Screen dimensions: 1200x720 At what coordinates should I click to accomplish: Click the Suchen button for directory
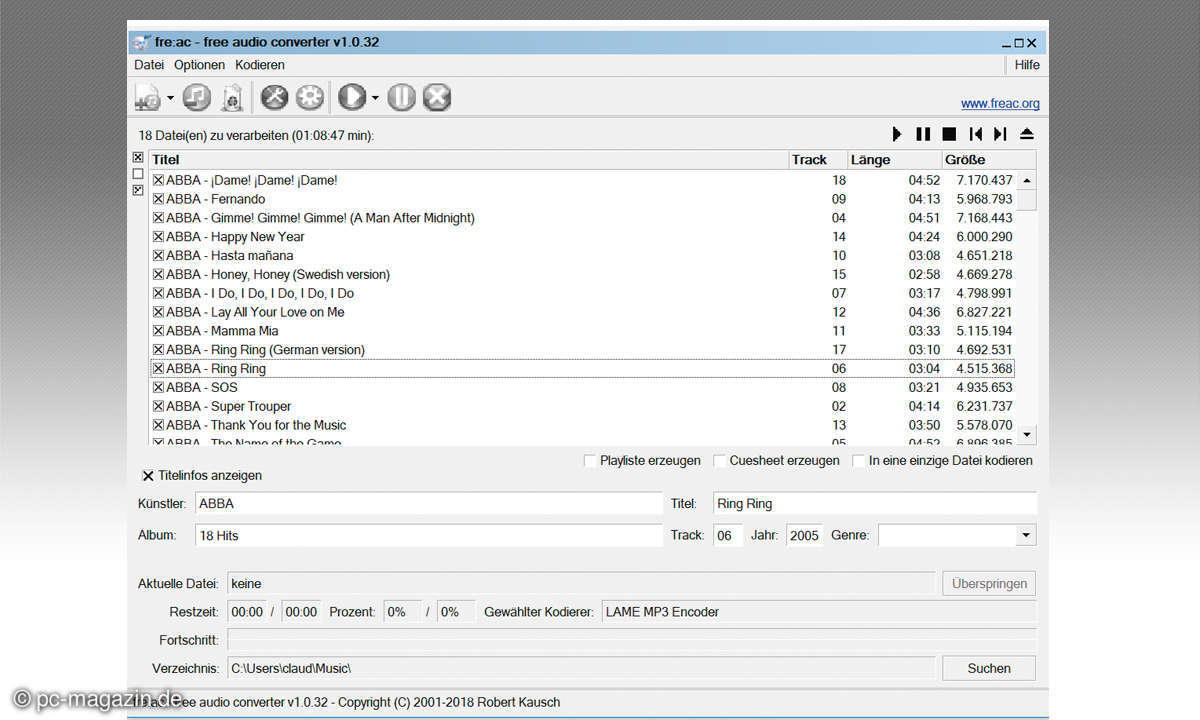tap(989, 668)
